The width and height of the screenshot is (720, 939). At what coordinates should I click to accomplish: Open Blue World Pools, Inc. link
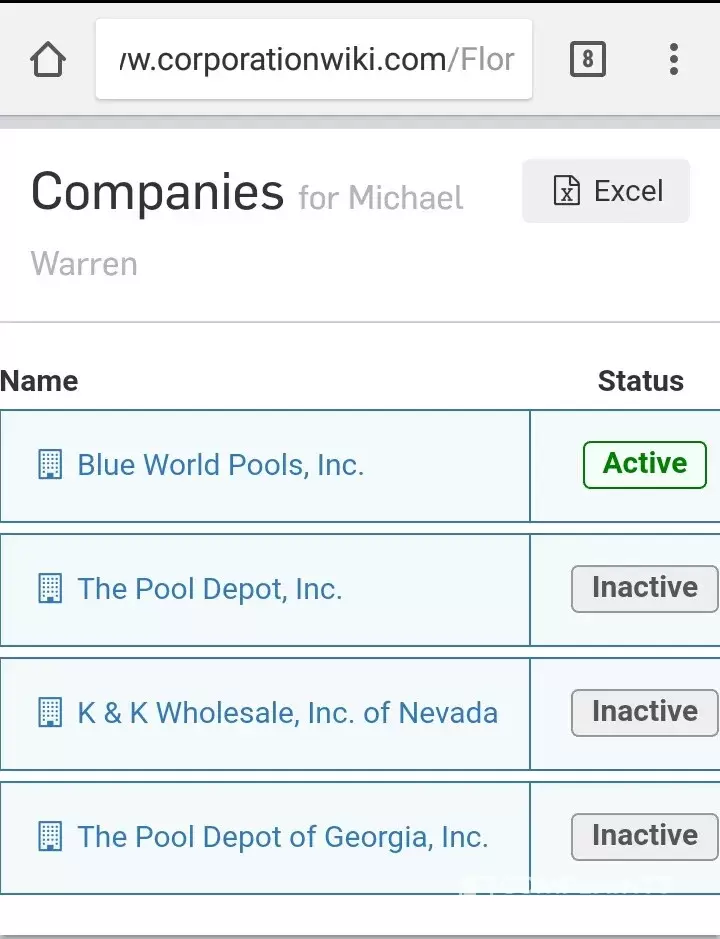point(220,465)
